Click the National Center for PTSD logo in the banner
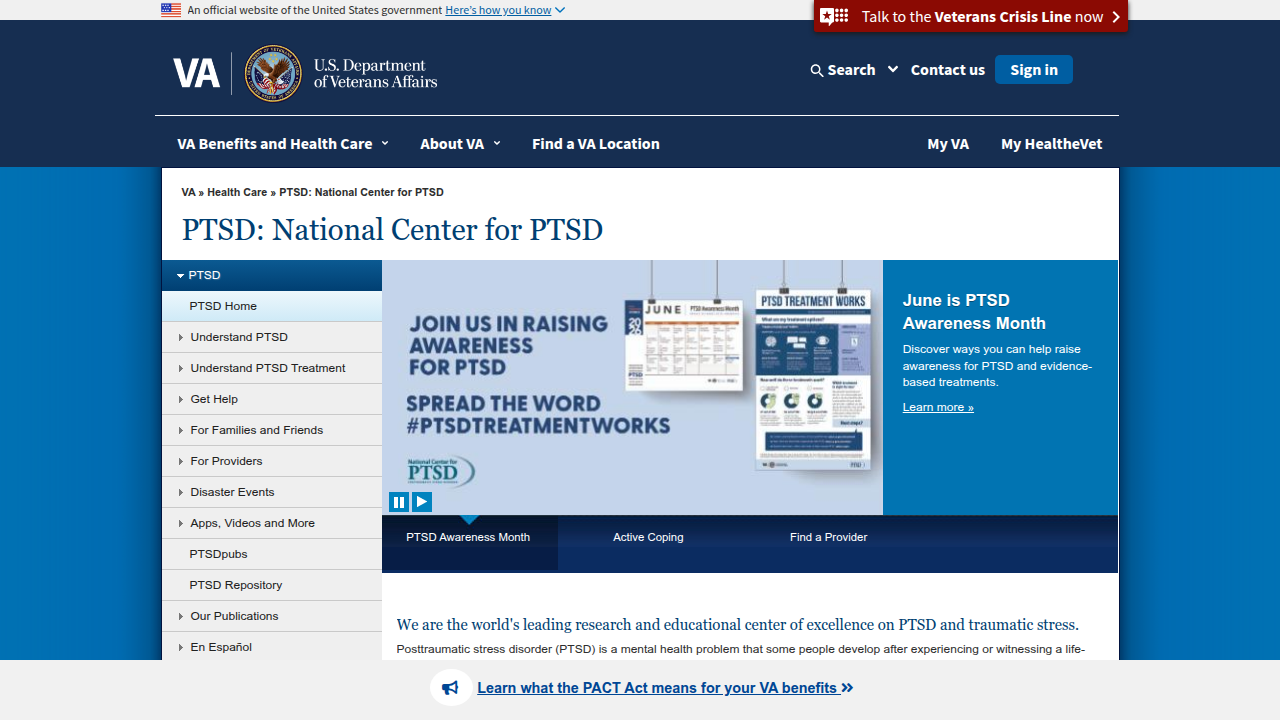The height and width of the screenshot is (720, 1280). [441, 471]
